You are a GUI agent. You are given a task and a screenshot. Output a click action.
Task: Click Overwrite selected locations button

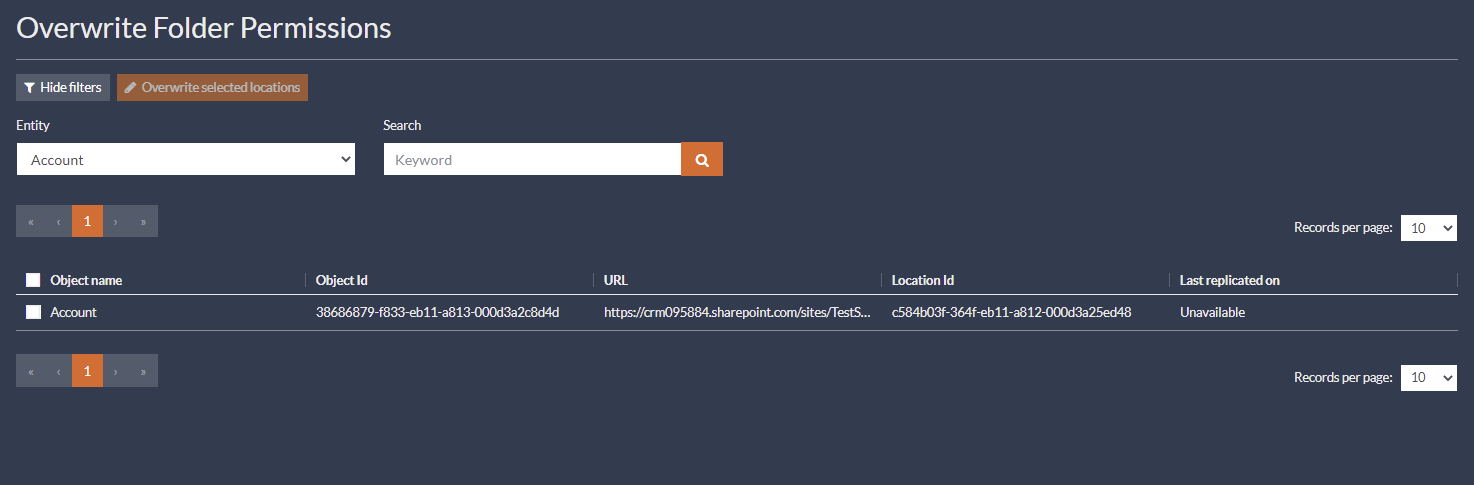(212, 87)
